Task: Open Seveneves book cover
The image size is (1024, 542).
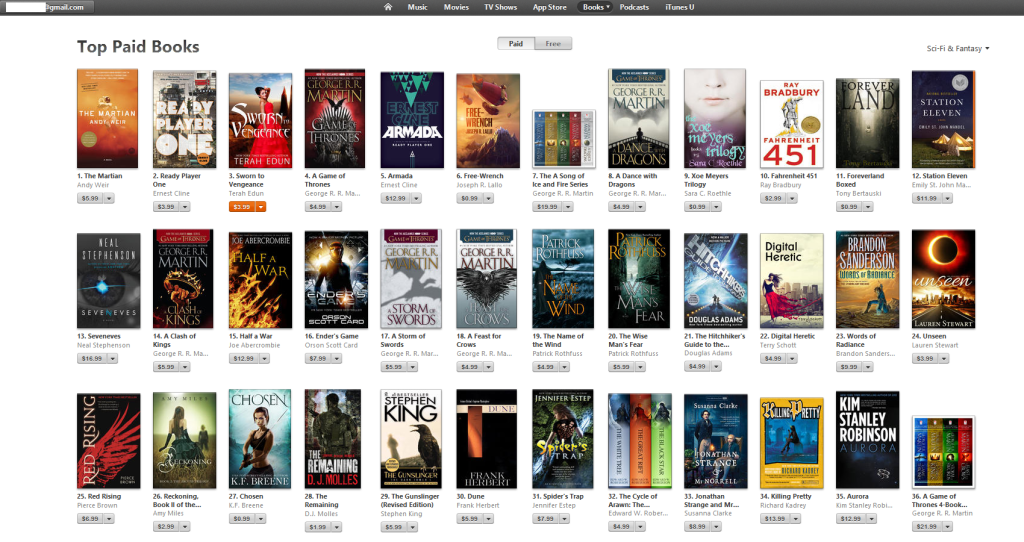Action: tap(108, 280)
